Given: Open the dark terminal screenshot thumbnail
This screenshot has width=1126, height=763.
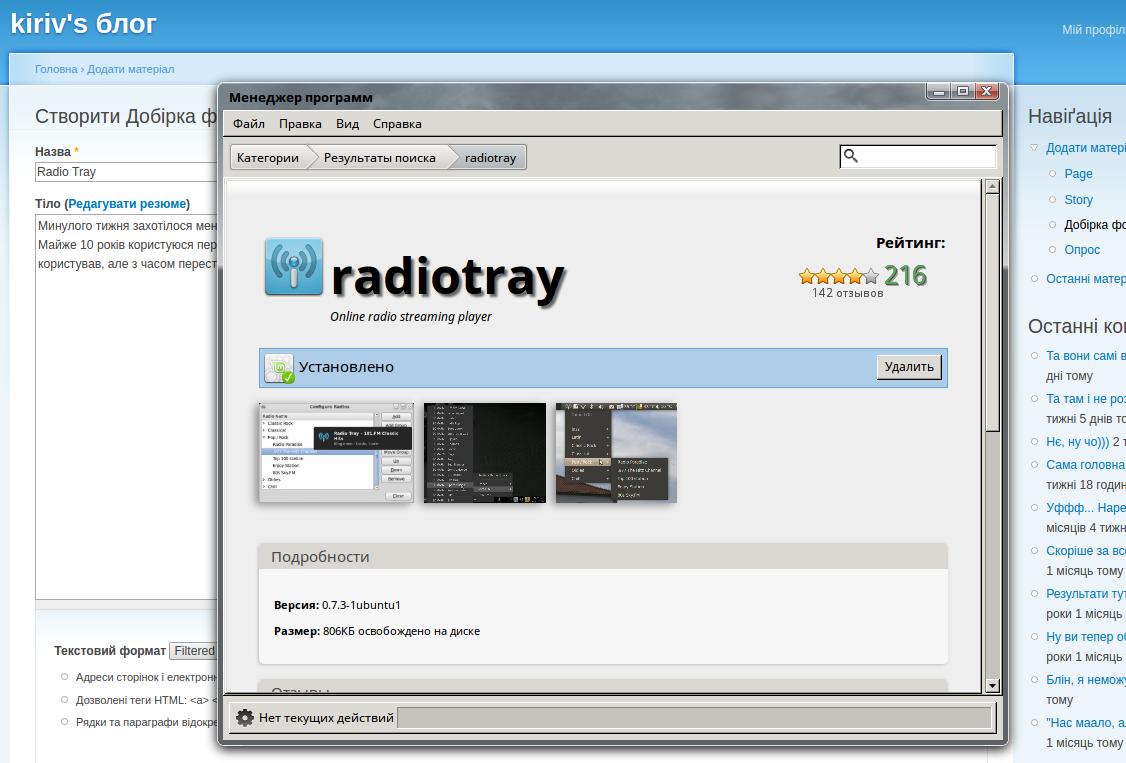Looking at the screenshot, I should coord(485,453).
